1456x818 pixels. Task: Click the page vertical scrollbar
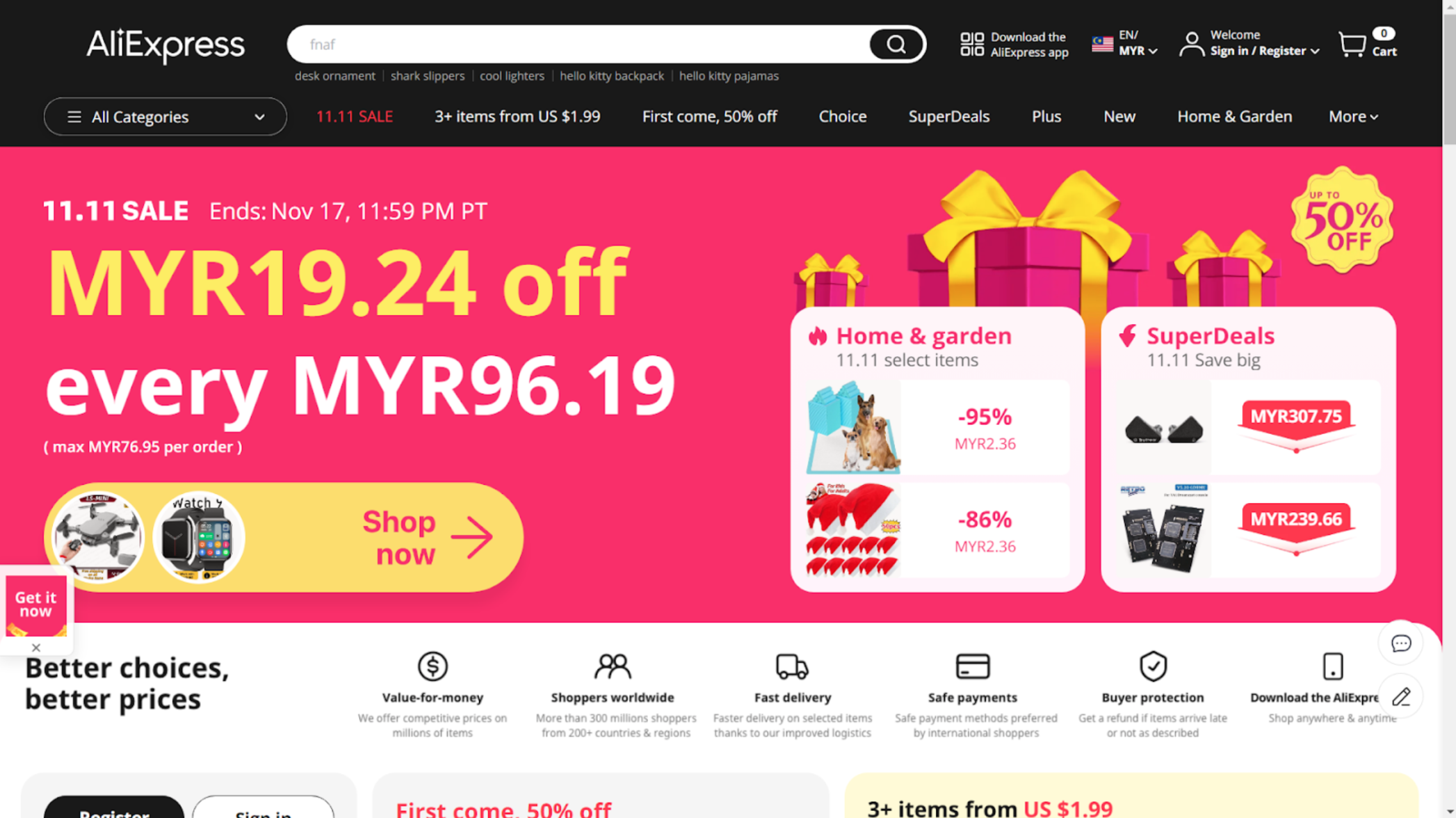click(1449, 409)
